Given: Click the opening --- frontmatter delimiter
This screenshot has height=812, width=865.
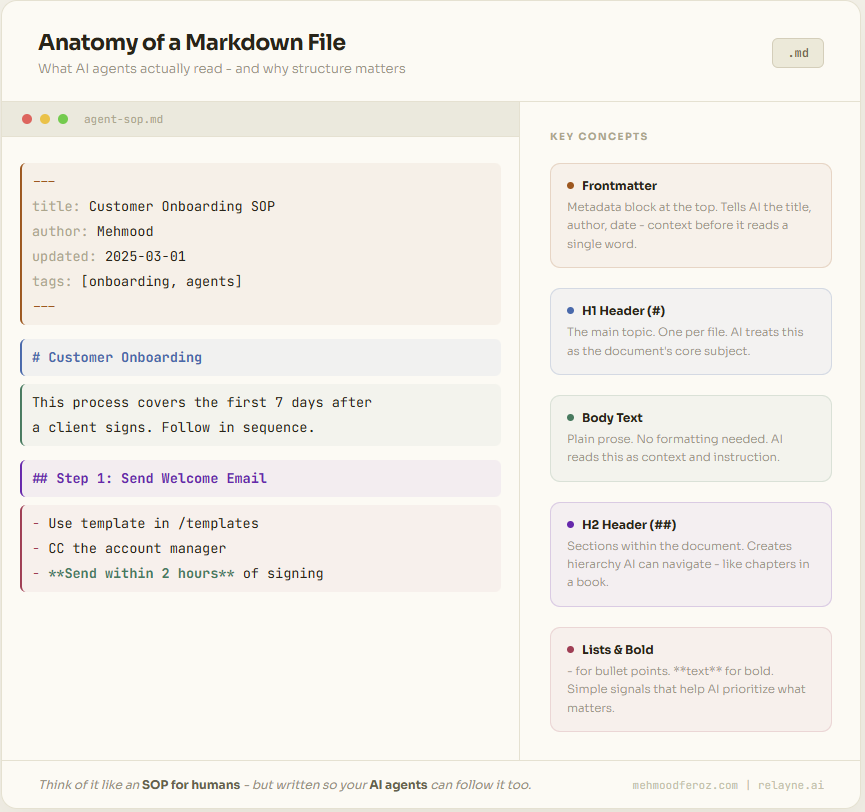Looking at the screenshot, I should click(44, 181).
